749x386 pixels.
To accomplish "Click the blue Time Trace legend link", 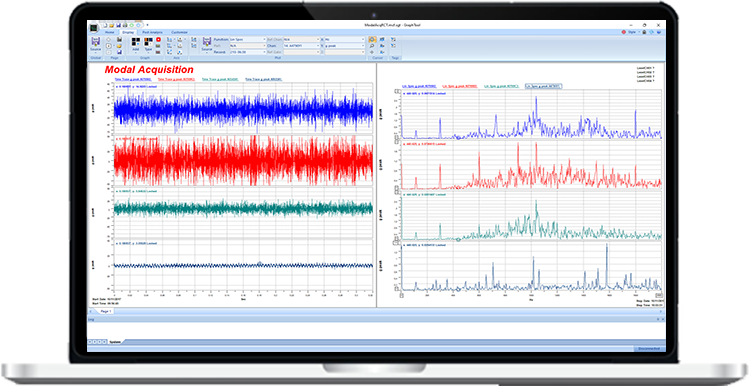I will [x=133, y=79].
